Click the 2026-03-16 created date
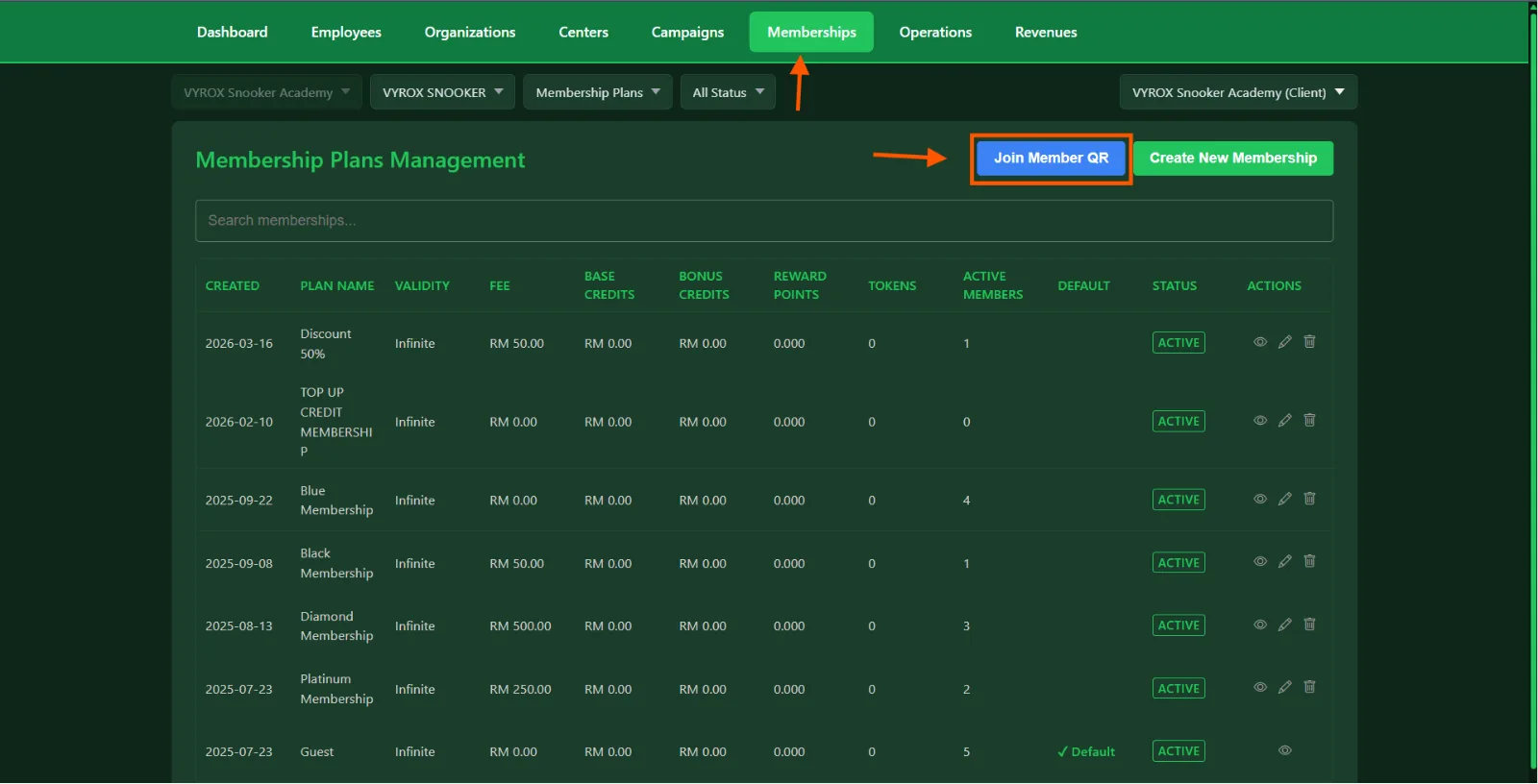Screen dimensions: 1538x784 pyautogui.click(x=238, y=344)
